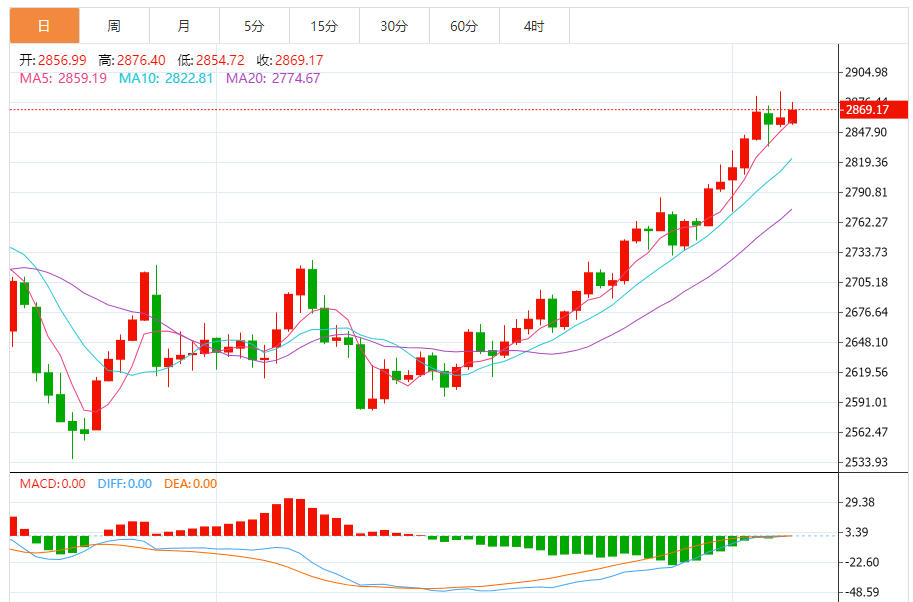
Task: Click the 2904.98 price axis label
Action: point(866,72)
